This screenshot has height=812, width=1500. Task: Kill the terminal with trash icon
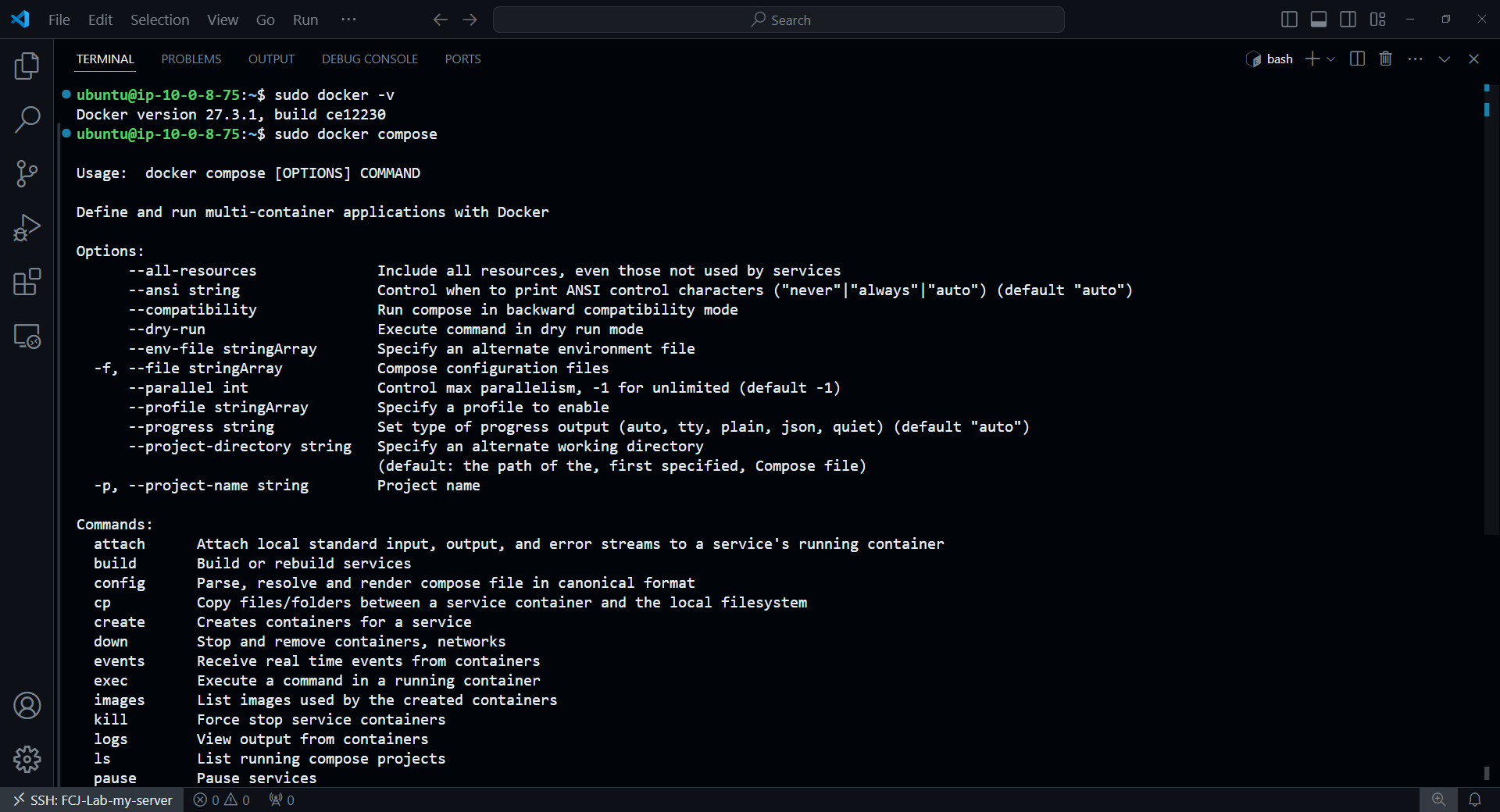point(1386,59)
